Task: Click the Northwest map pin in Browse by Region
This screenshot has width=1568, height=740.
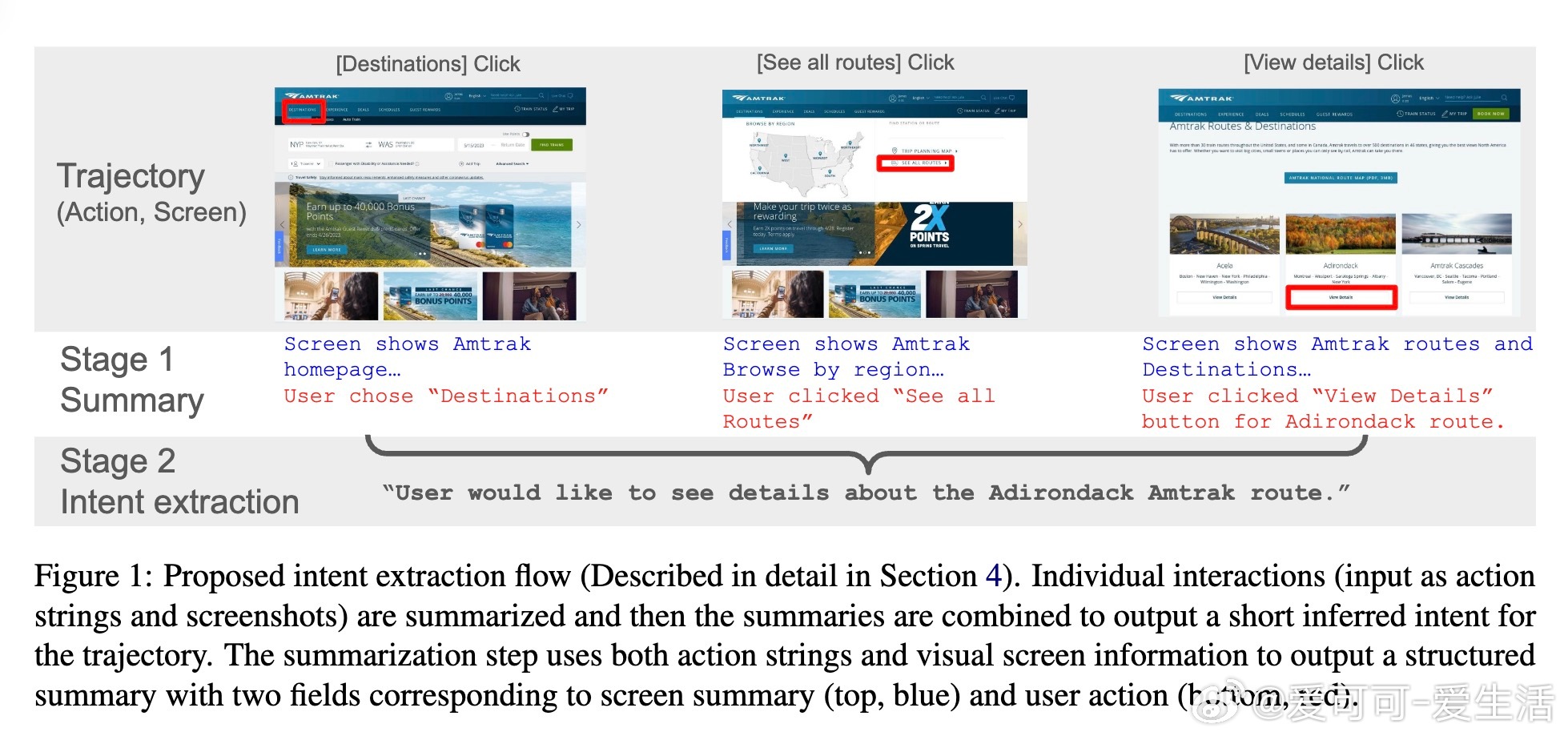Action: click(759, 140)
